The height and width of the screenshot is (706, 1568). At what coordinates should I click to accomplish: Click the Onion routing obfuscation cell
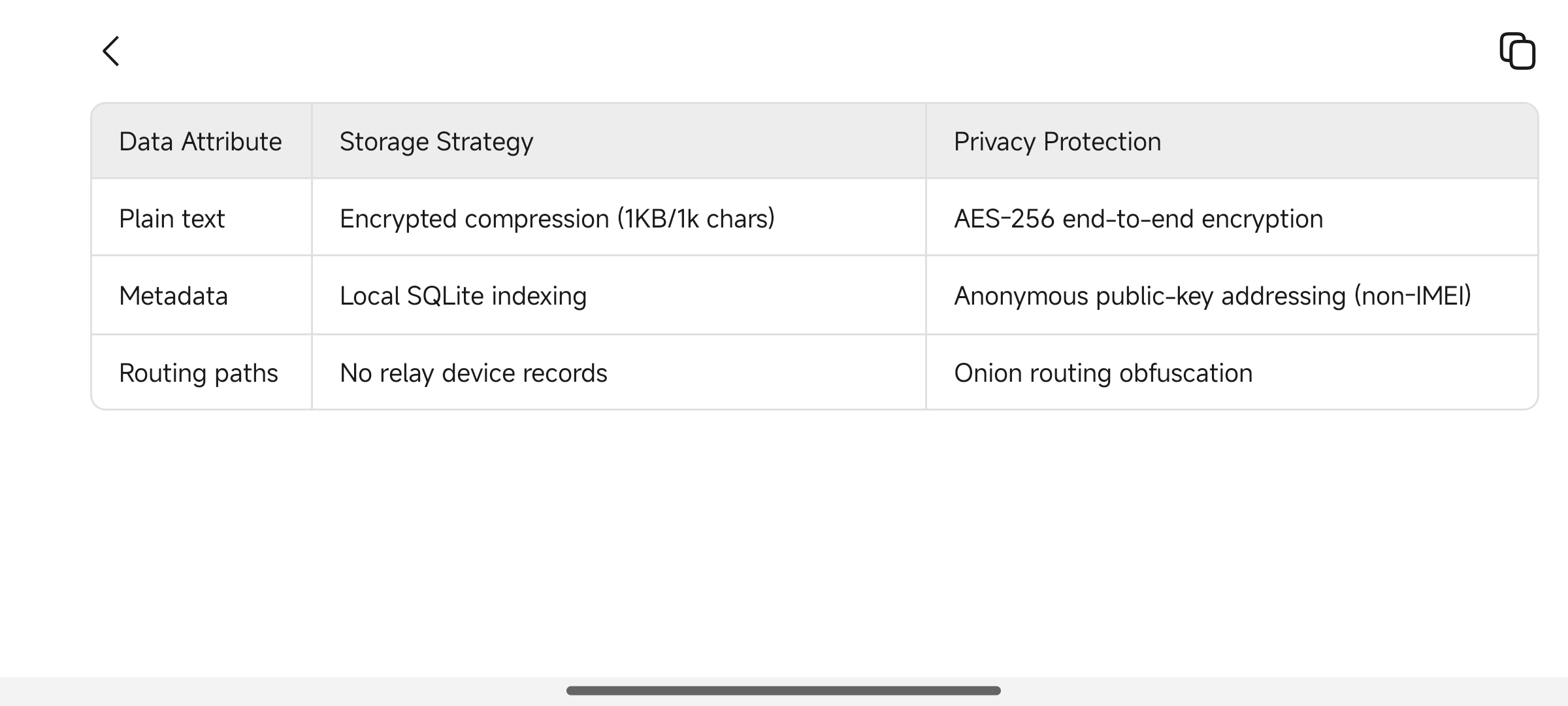point(1232,373)
